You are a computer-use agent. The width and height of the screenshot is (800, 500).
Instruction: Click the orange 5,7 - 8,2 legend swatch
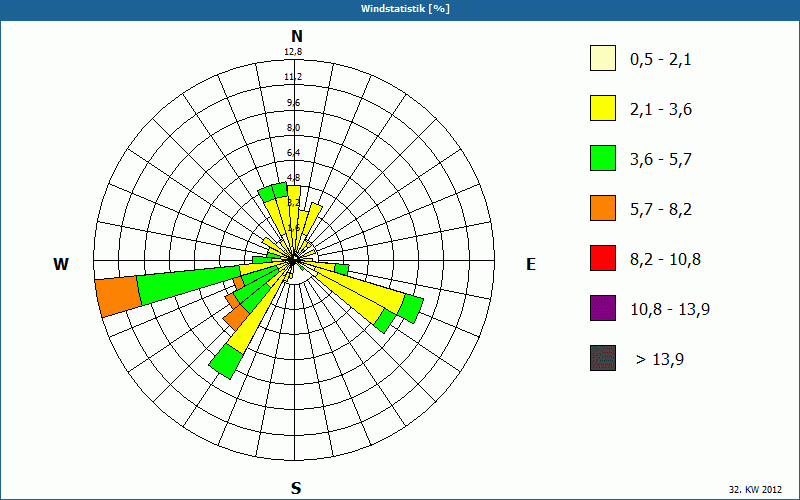point(603,208)
